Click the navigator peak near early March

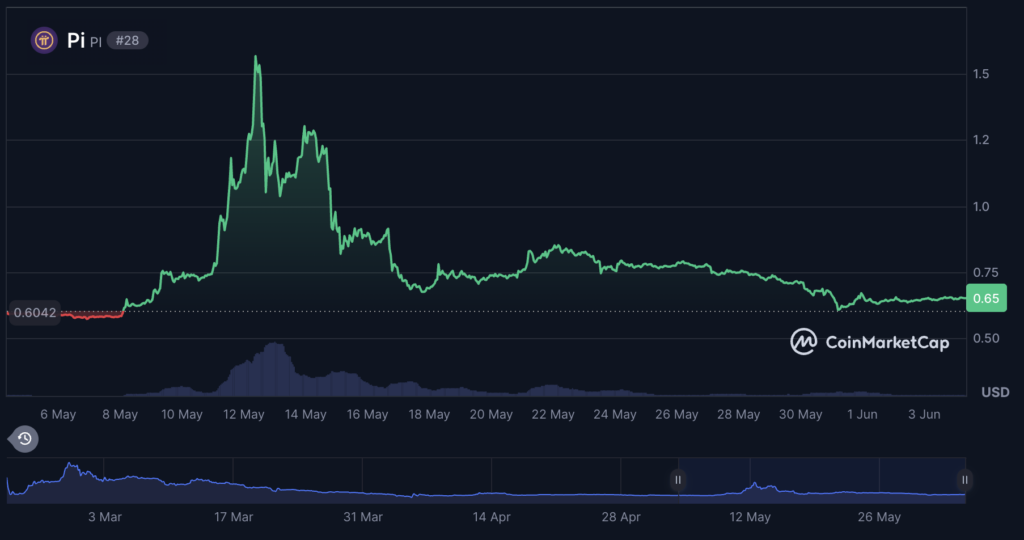(70, 465)
